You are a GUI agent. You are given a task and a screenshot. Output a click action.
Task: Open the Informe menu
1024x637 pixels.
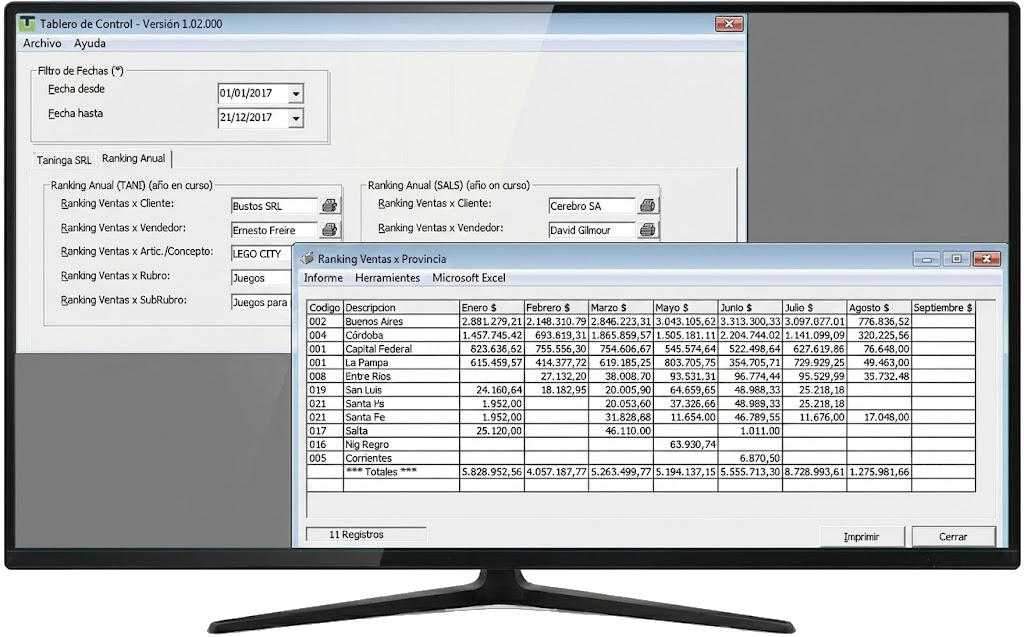pyautogui.click(x=323, y=277)
